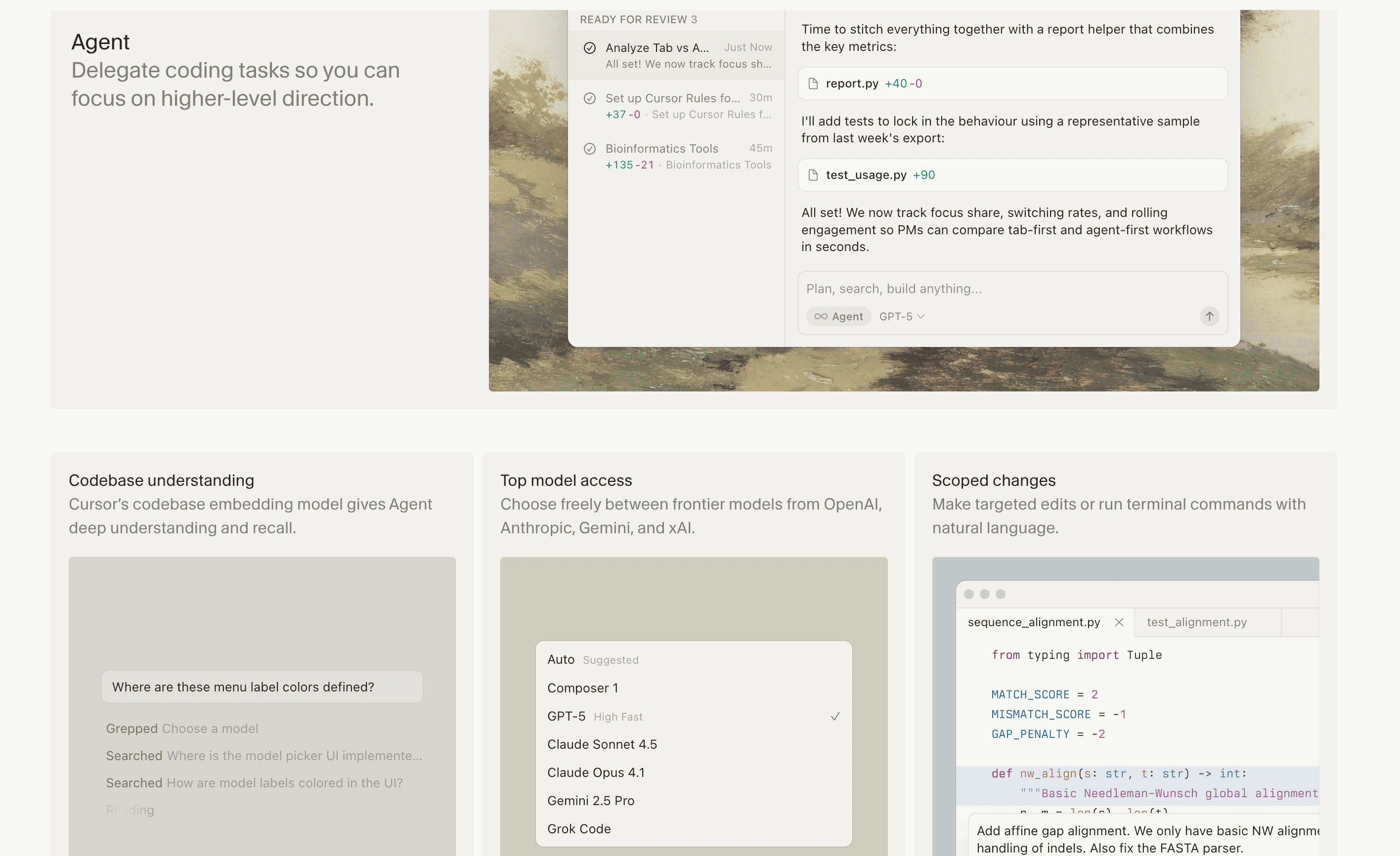
Task: Click the yellow traffic-light dot on the editor window
Action: point(984,594)
